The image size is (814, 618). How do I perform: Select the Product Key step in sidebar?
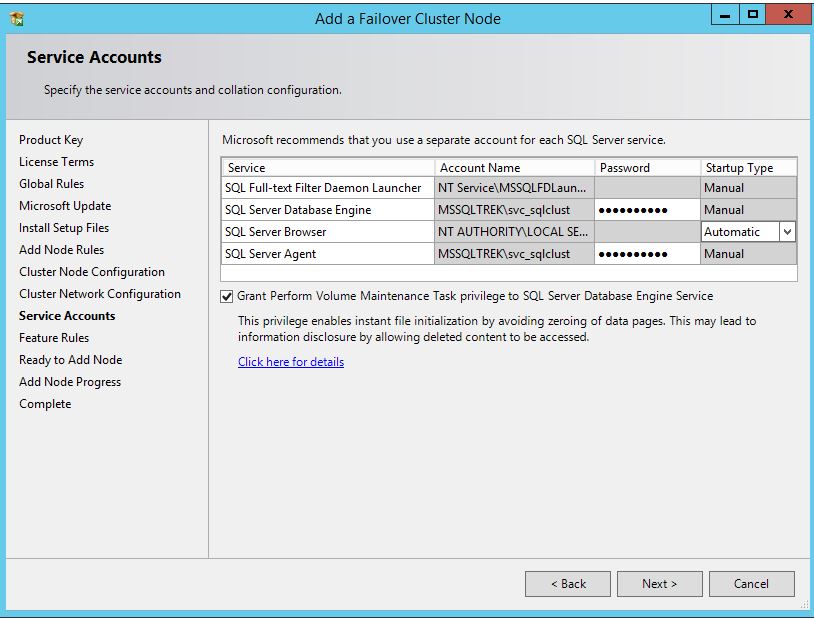pos(51,140)
